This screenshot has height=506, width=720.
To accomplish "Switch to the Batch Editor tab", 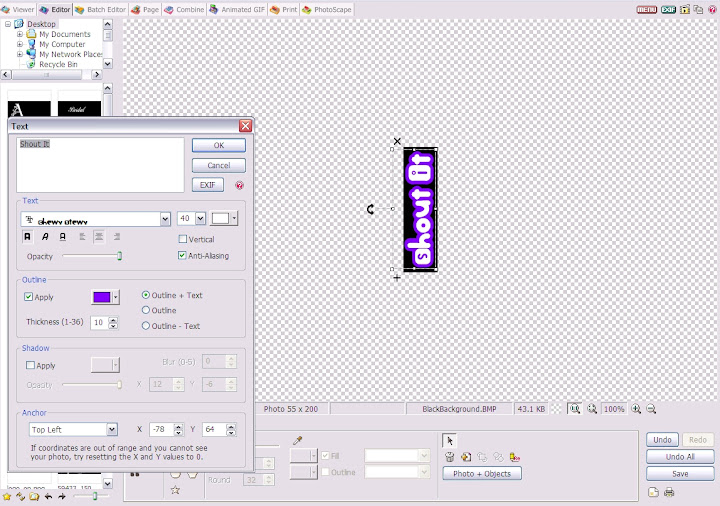I will tap(104, 9).
